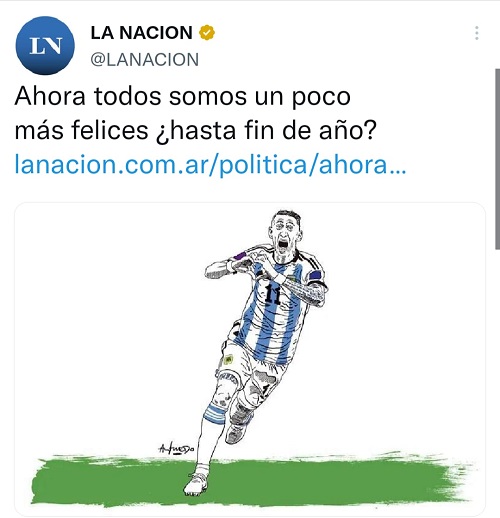Open the LA NACION display name

pyautogui.click(x=141, y=33)
